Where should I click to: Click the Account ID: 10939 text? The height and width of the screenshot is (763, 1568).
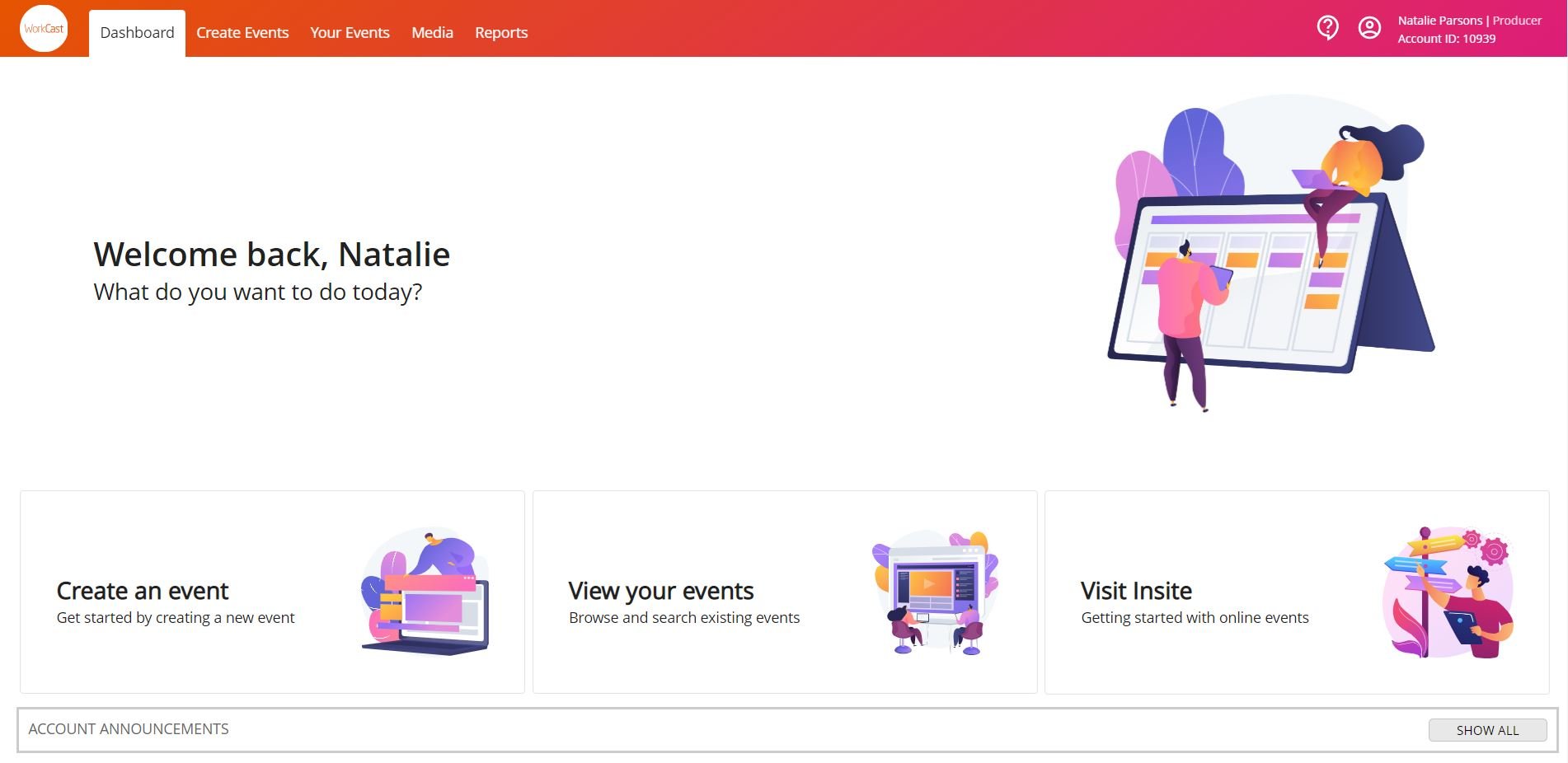point(1448,39)
